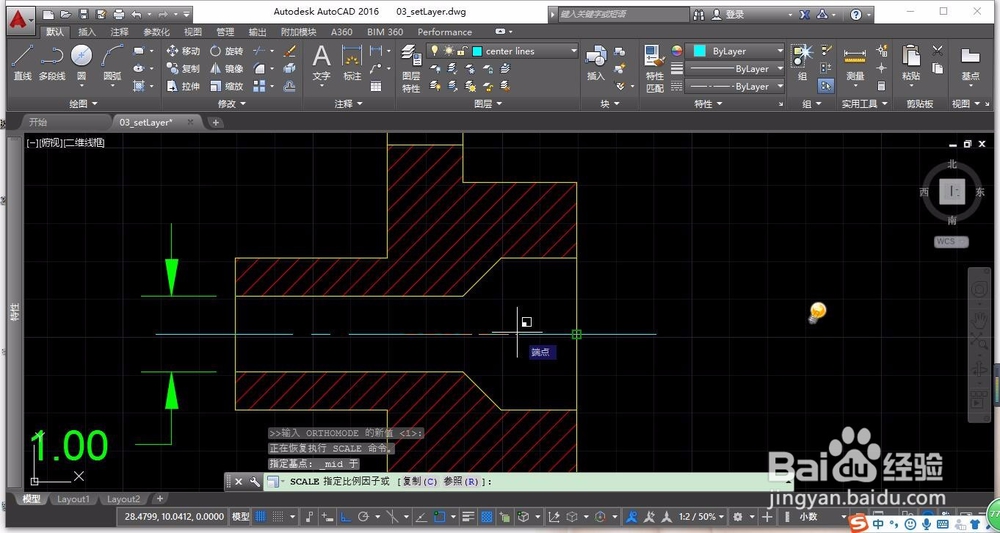Toggle snap mode in status bar
Viewport: 1000px width, 533px height.
coord(278,516)
